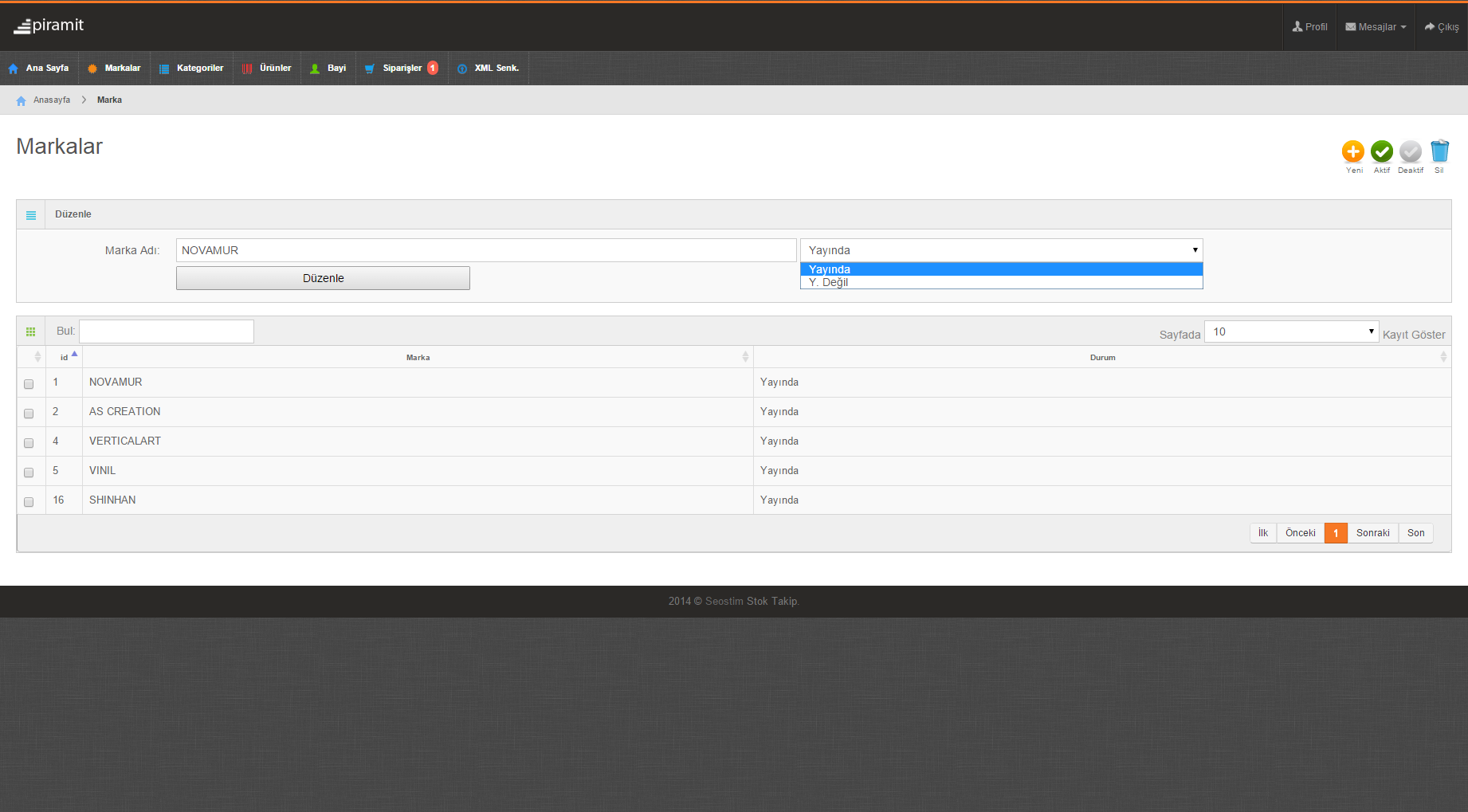Select Yayında option in dropdown list

pos(1001,269)
